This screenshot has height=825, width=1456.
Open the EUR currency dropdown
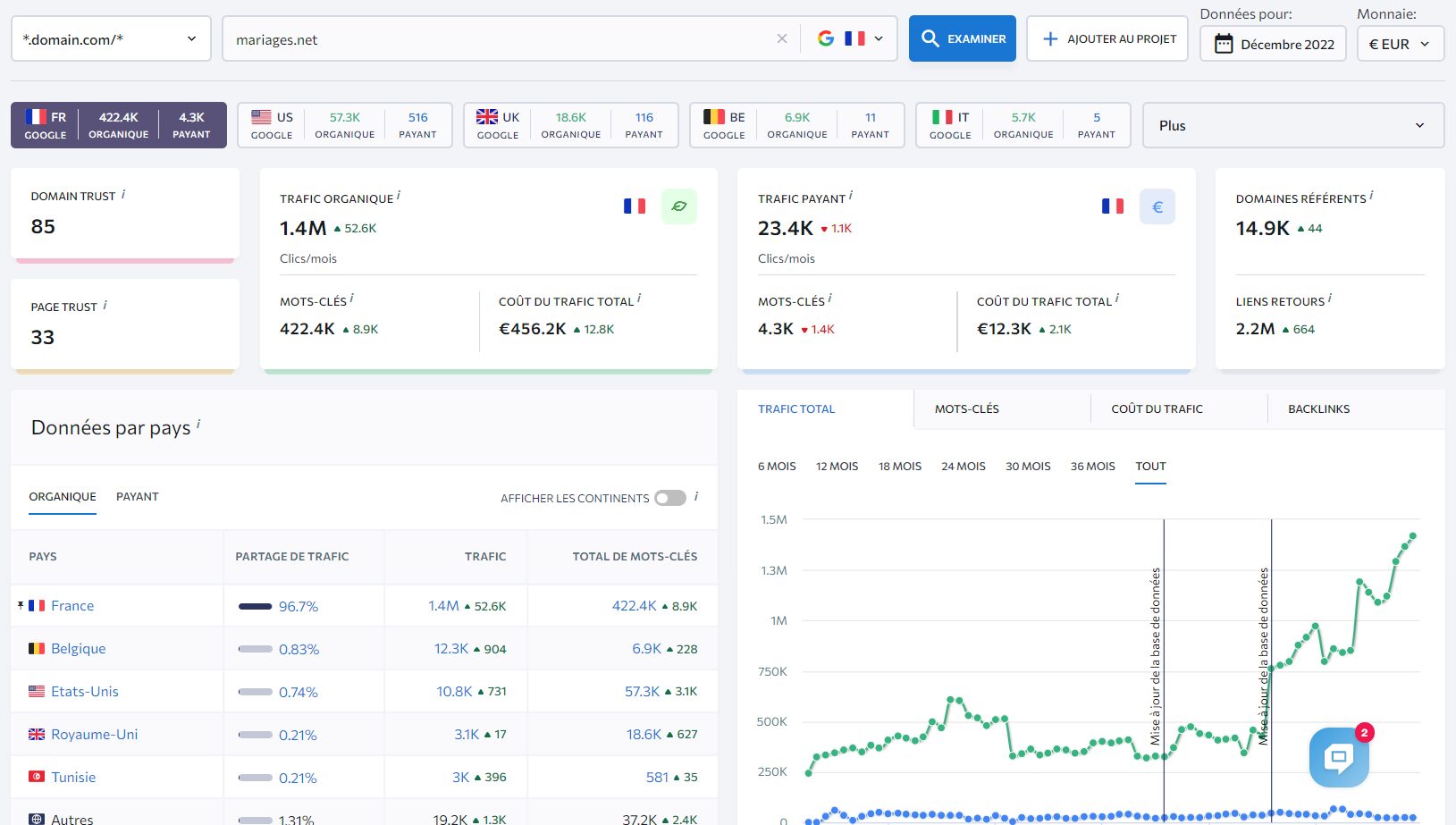pos(1401,44)
